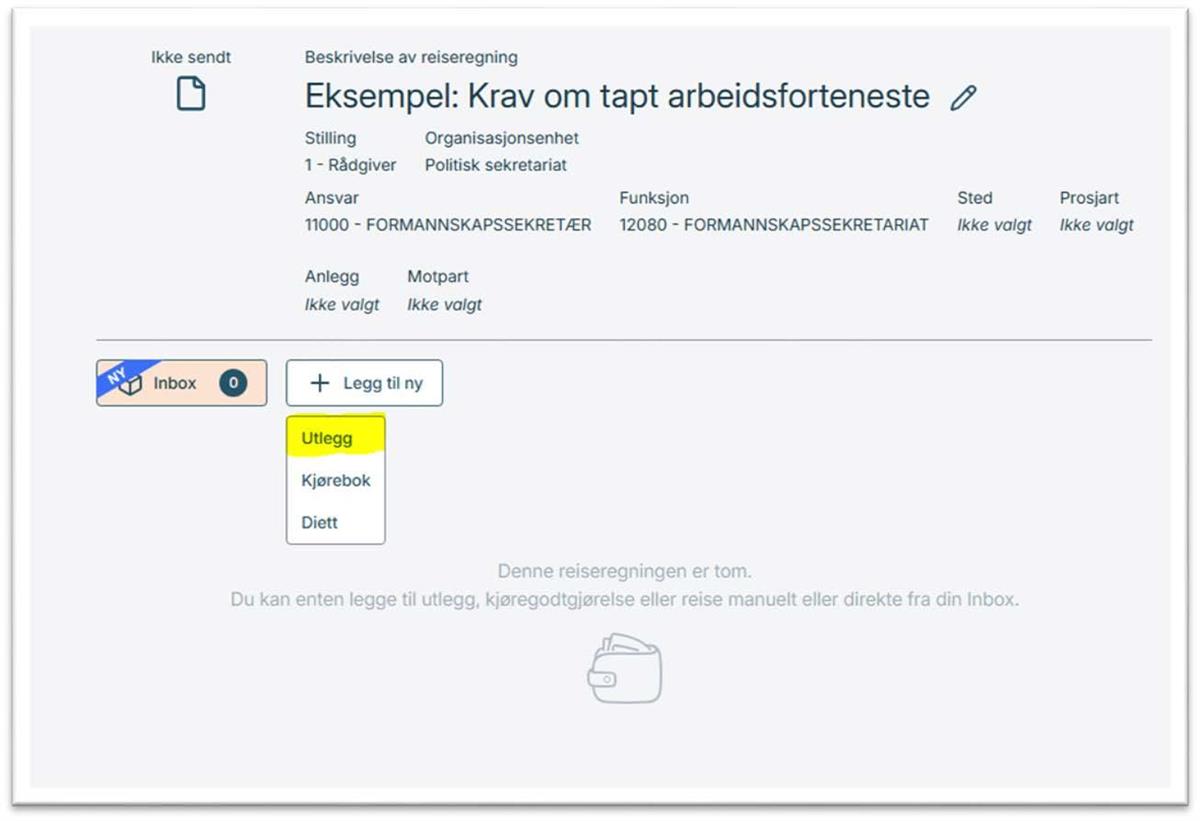Choose 'Kjørebok' from the dropdown menu
The width and height of the screenshot is (1200, 821).
point(335,480)
